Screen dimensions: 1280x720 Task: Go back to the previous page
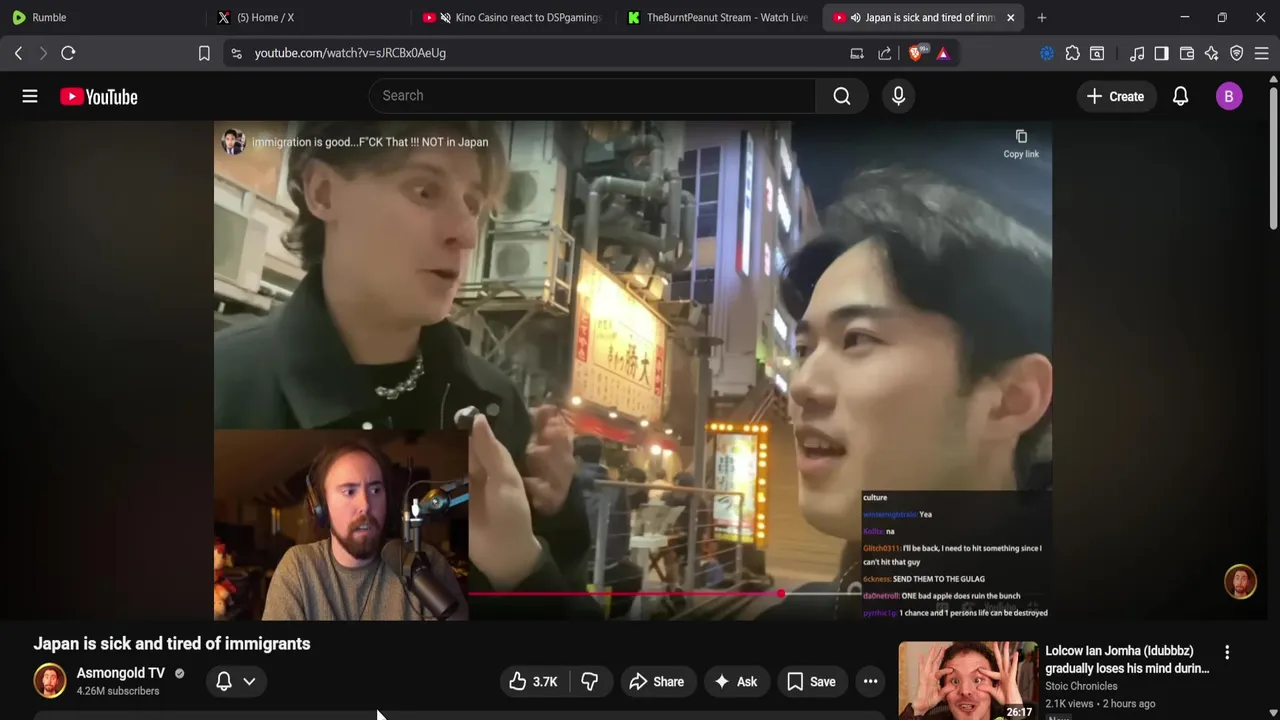(x=18, y=53)
